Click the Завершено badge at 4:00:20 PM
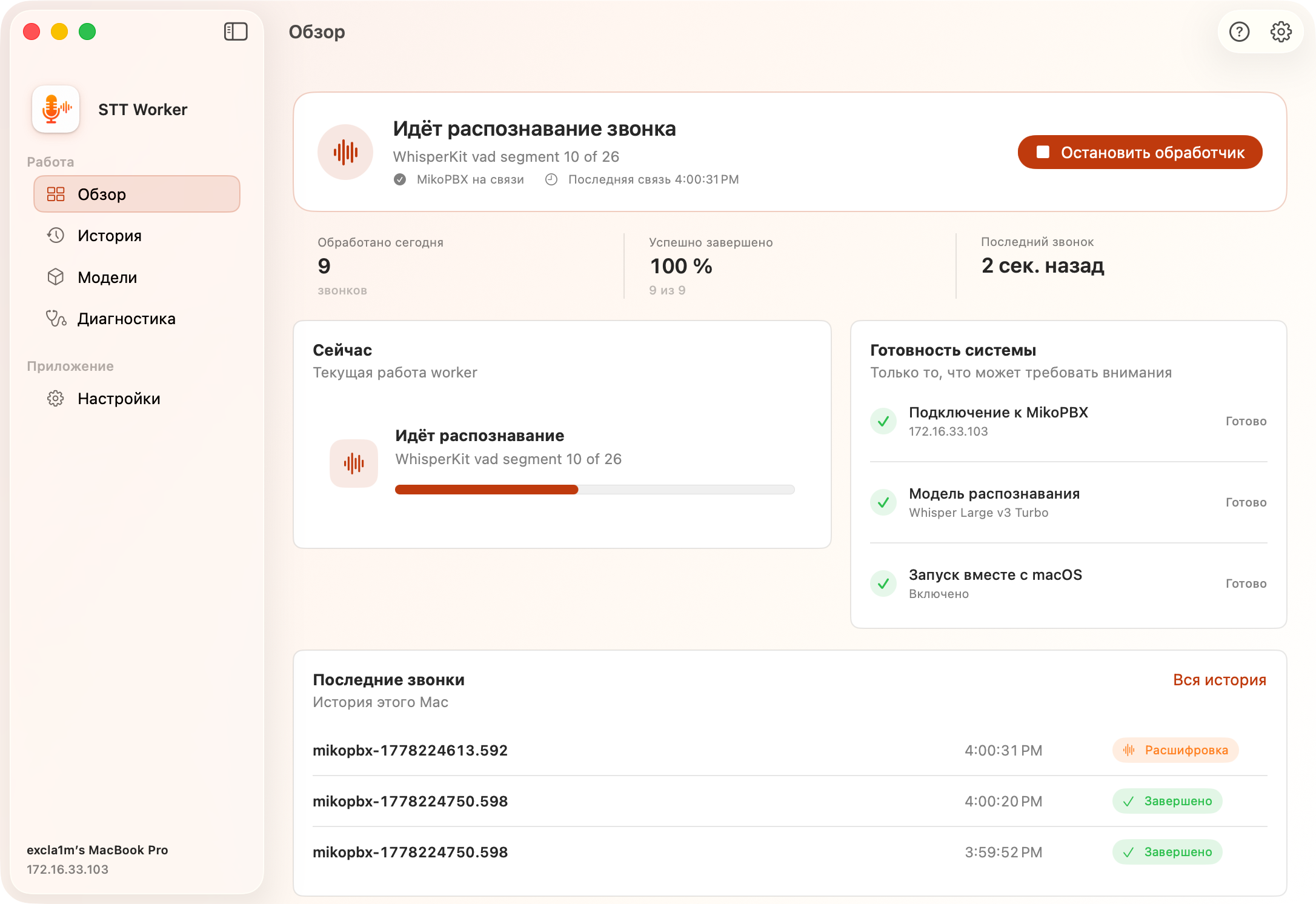The image size is (1316, 904). click(1168, 801)
